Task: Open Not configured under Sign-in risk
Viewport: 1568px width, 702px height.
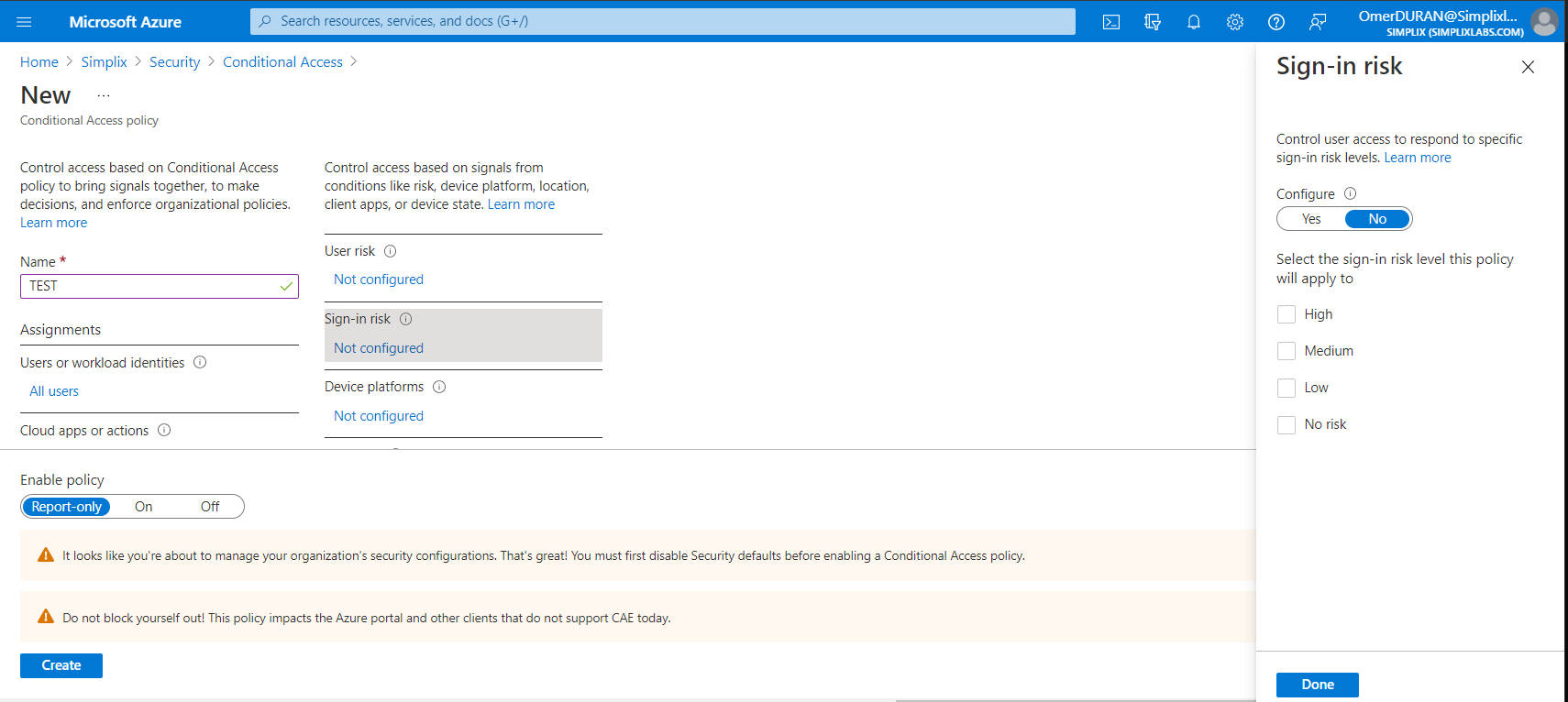Action: click(x=379, y=348)
